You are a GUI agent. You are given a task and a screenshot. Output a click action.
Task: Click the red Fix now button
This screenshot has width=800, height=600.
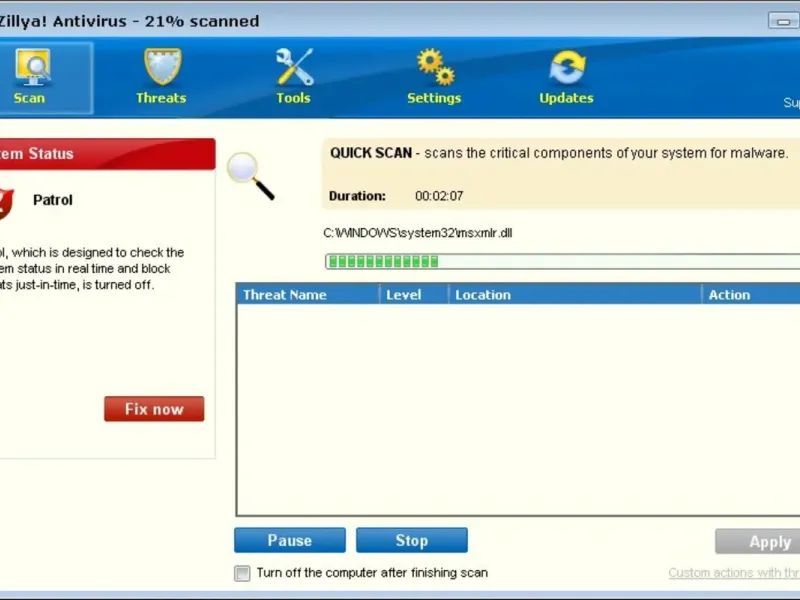[154, 409]
